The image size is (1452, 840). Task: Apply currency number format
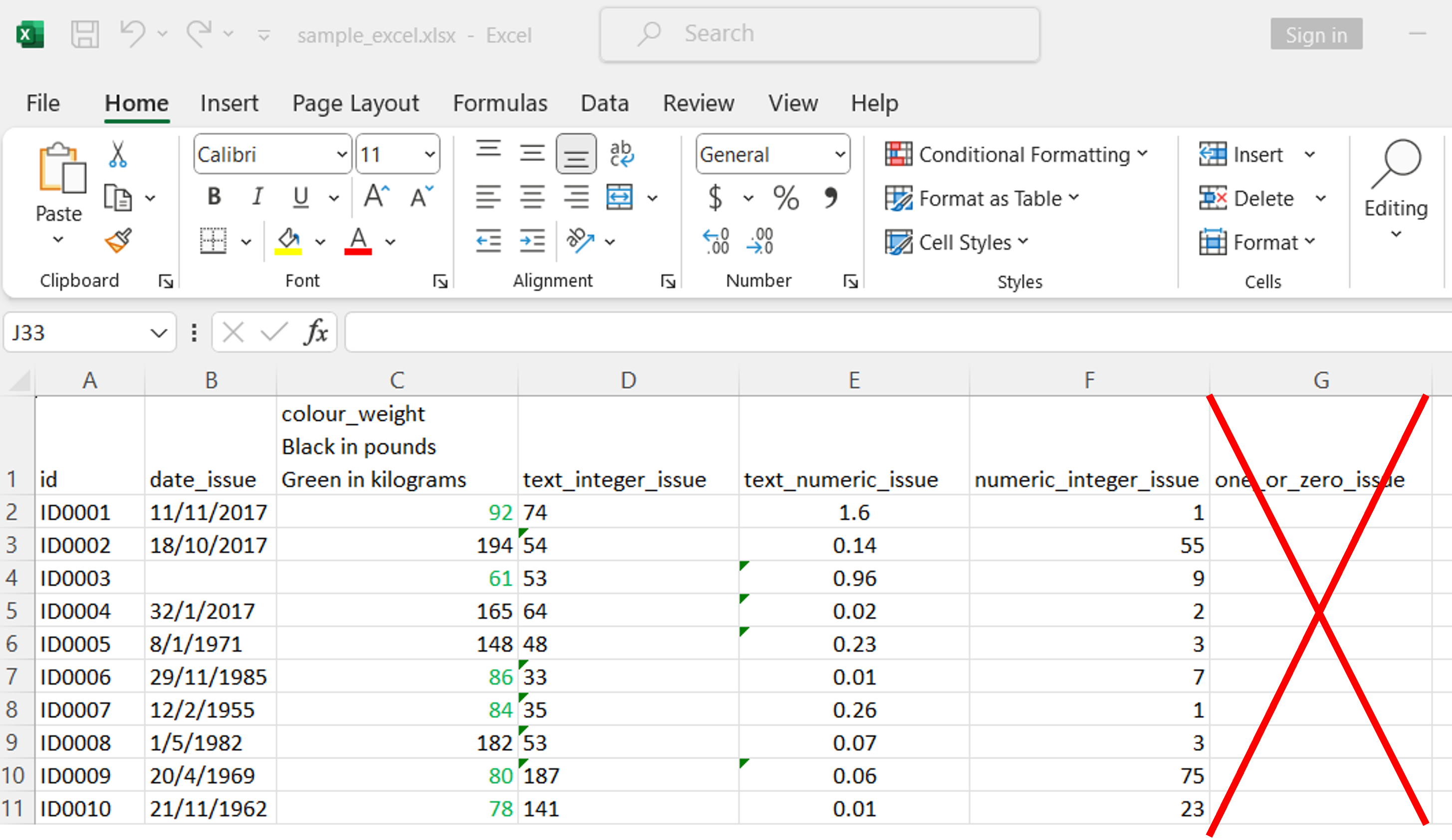click(715, 198)
